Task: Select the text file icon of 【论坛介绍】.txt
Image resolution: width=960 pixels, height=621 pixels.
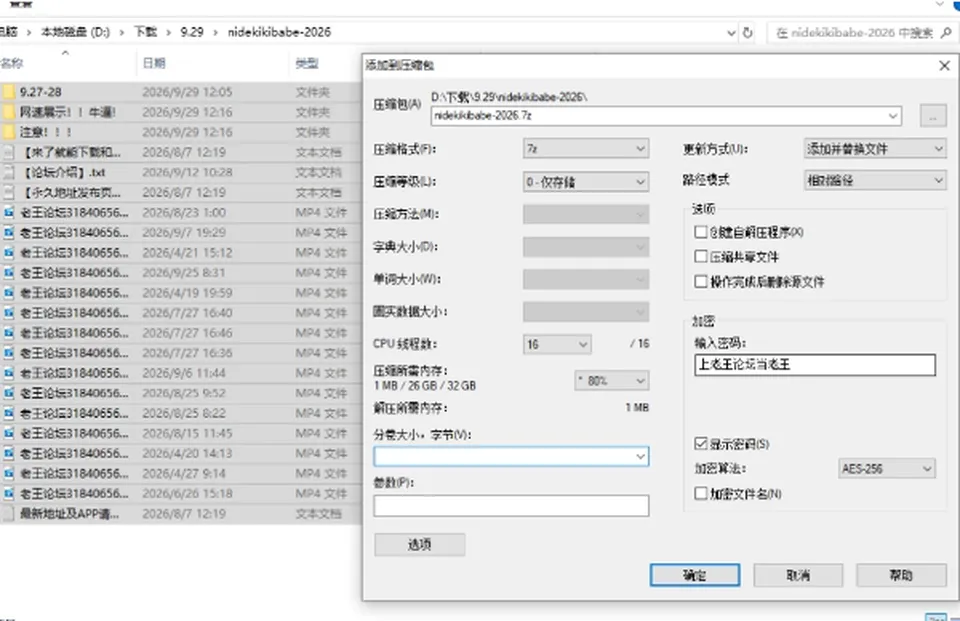Action: (9, 173)
